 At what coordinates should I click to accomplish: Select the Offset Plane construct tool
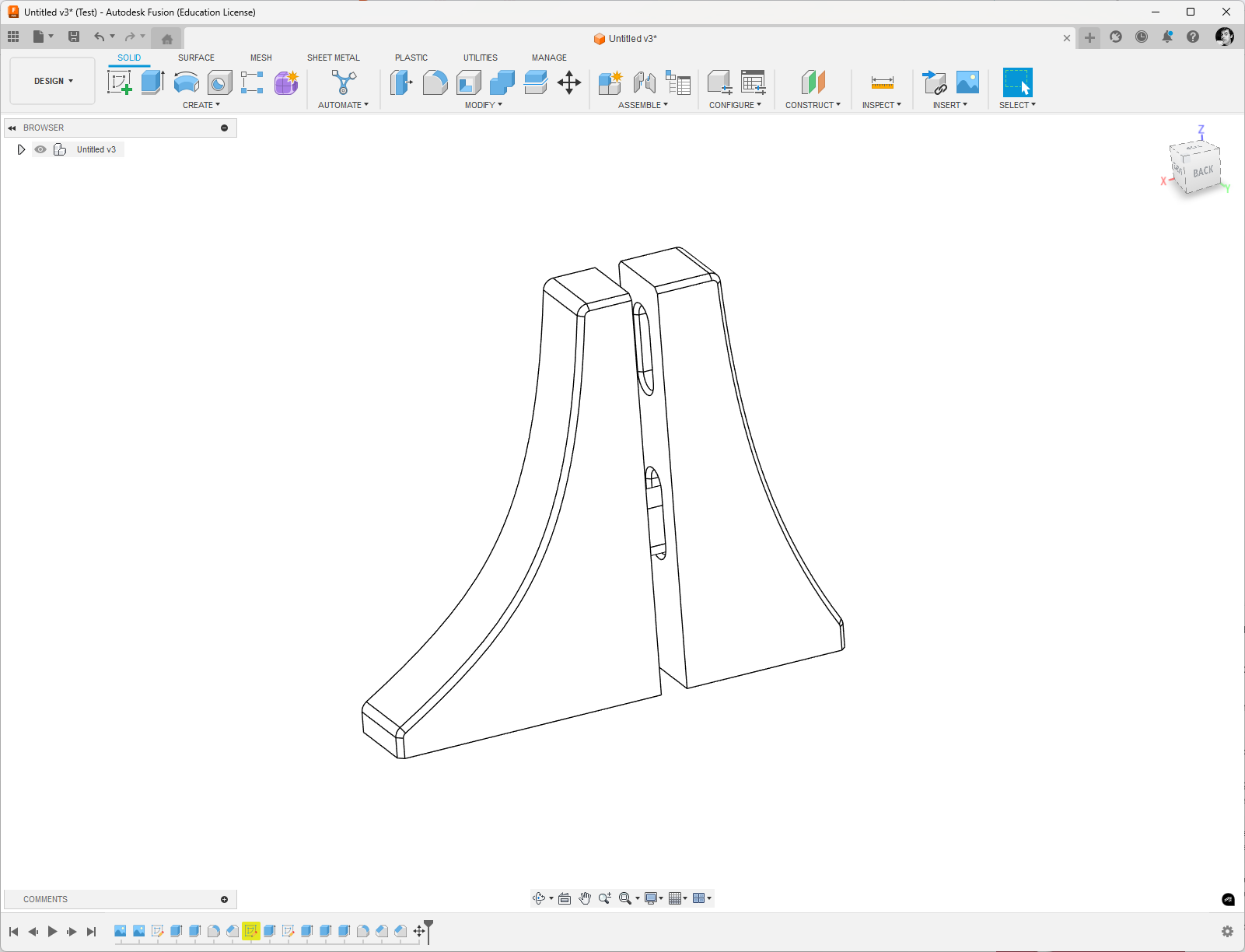tap(813, 82)
